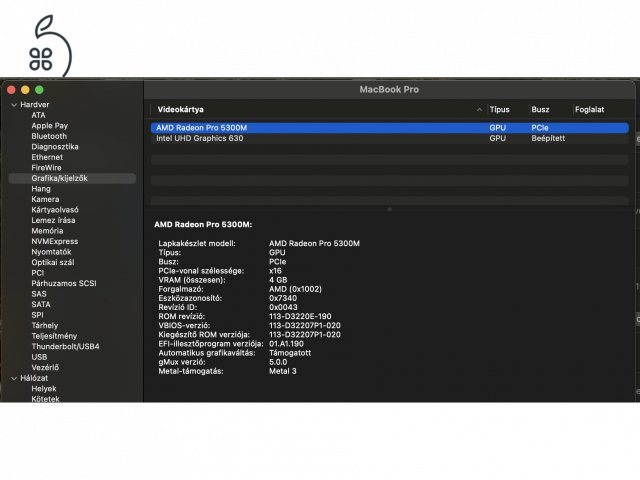
Task: Select Grafika/kijelzők sidebar item
Action: pyautogui.click(x=72, y=178)
